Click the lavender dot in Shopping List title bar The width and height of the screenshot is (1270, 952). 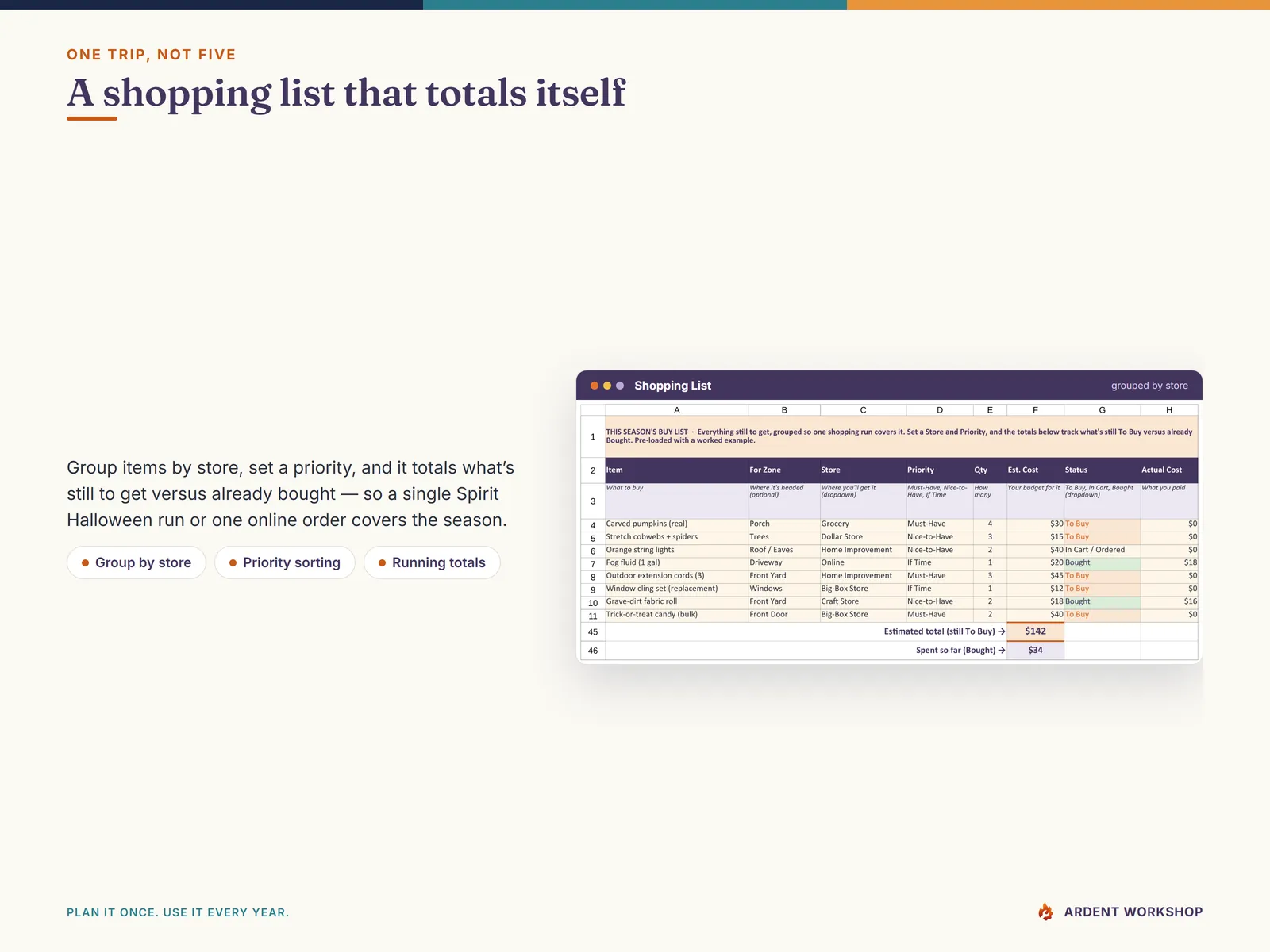pos(620,386)
